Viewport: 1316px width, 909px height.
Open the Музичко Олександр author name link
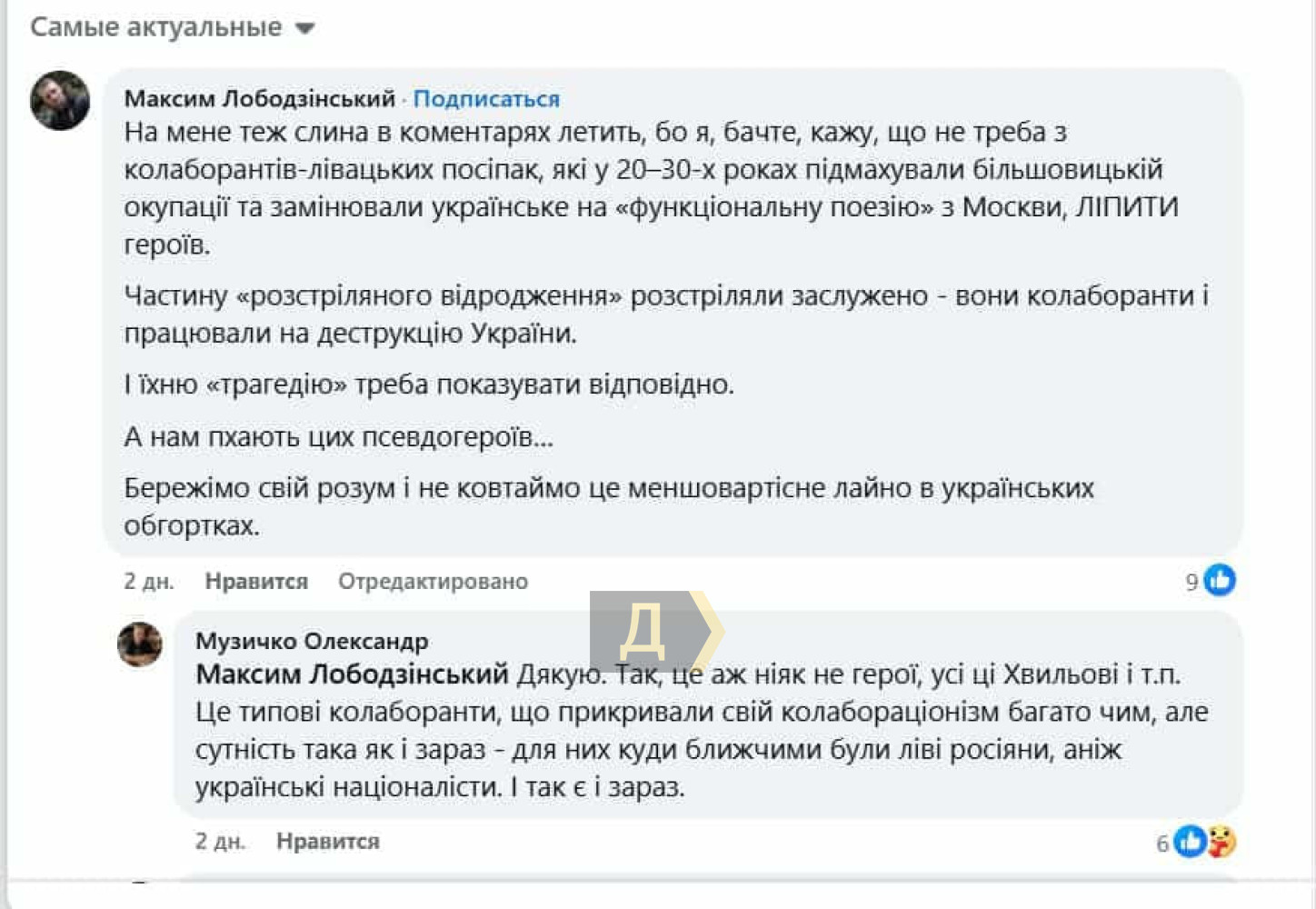click(x=312, y=641)
